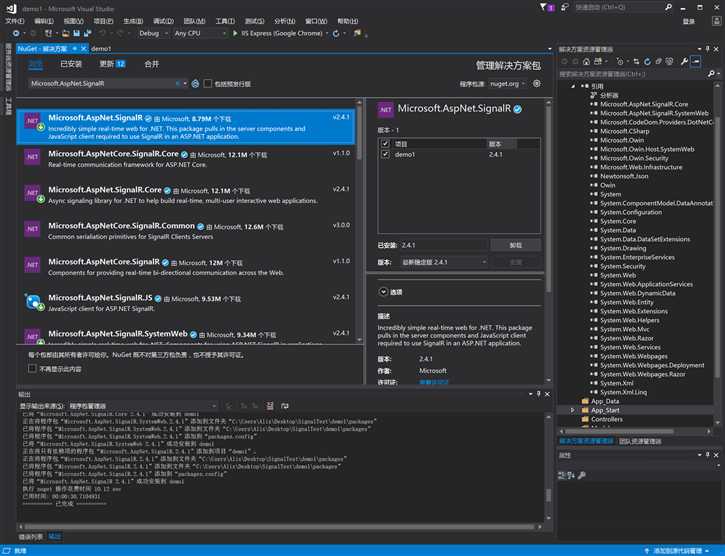725x556 pixels.
Task: Open the Debug configuration dropdown
Action: pos(152,33)
